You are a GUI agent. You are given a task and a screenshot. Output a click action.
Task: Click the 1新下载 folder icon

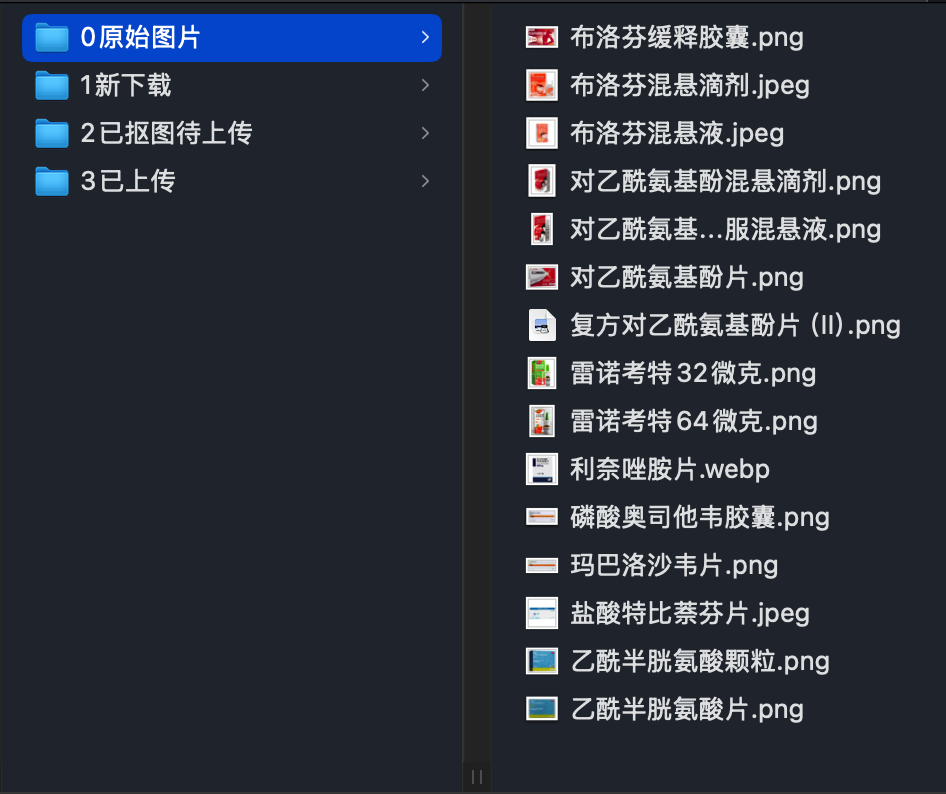(52, 85)
